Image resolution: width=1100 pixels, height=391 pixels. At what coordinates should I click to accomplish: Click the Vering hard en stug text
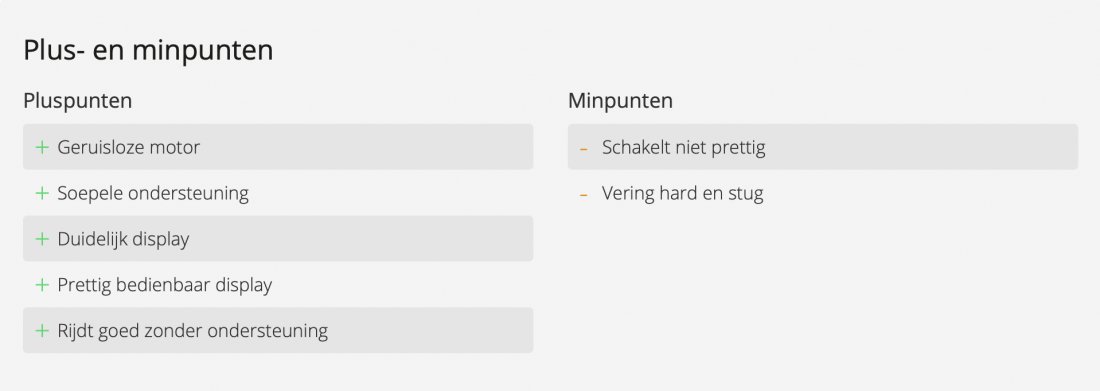pos(683,193)
